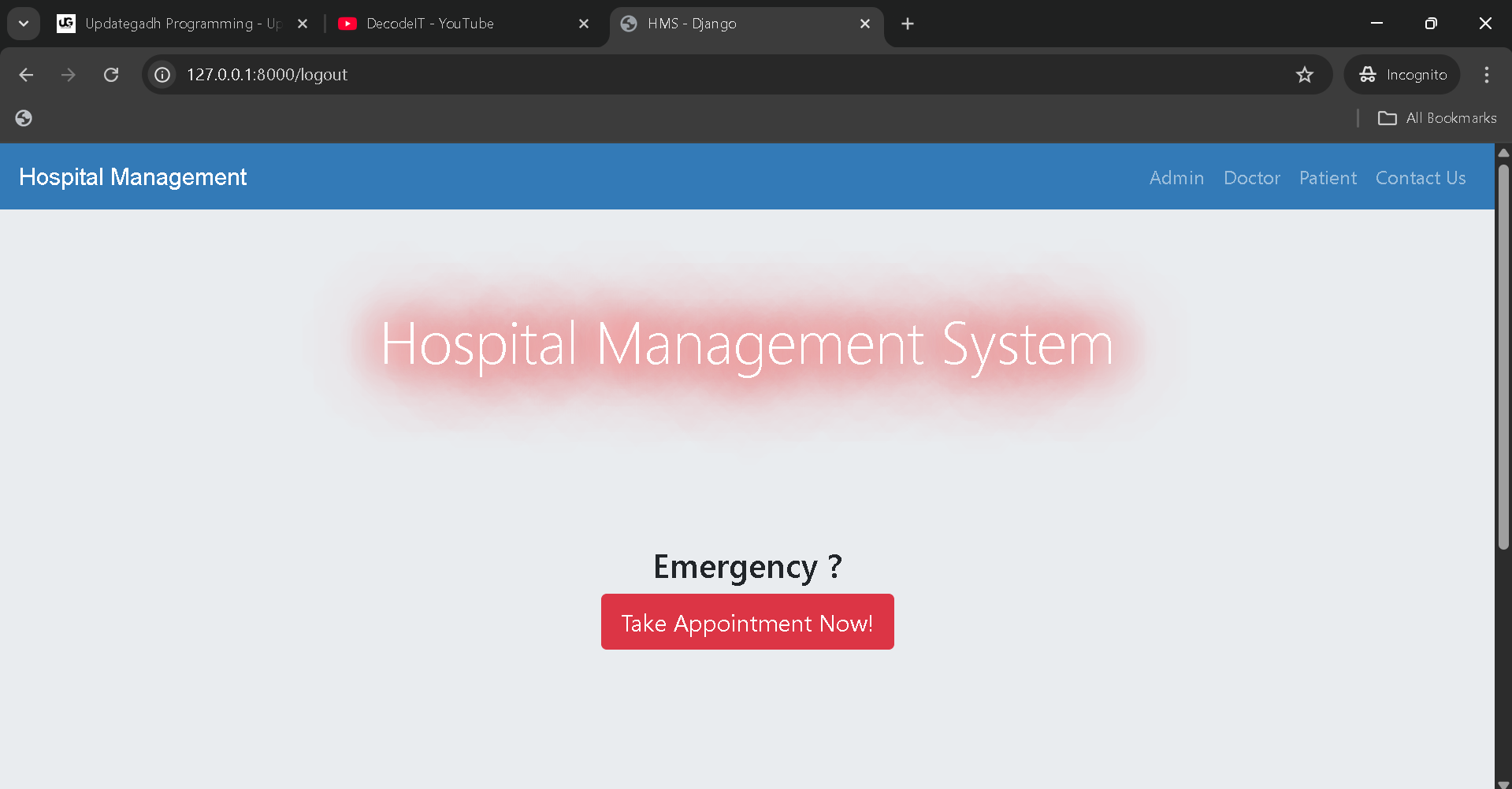The width and height of the screenshot is (1512, 789).
Task: Click the Incognito indicator button
Action: point(1402,75)
